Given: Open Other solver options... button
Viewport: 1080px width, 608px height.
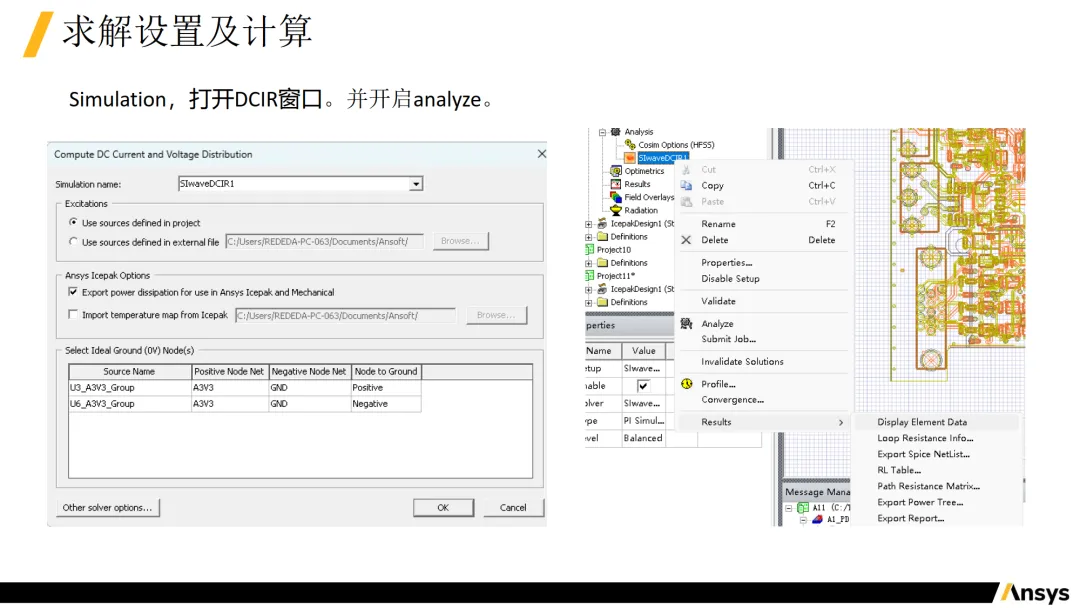Looking at the screenshot, I should pos(107,507).
